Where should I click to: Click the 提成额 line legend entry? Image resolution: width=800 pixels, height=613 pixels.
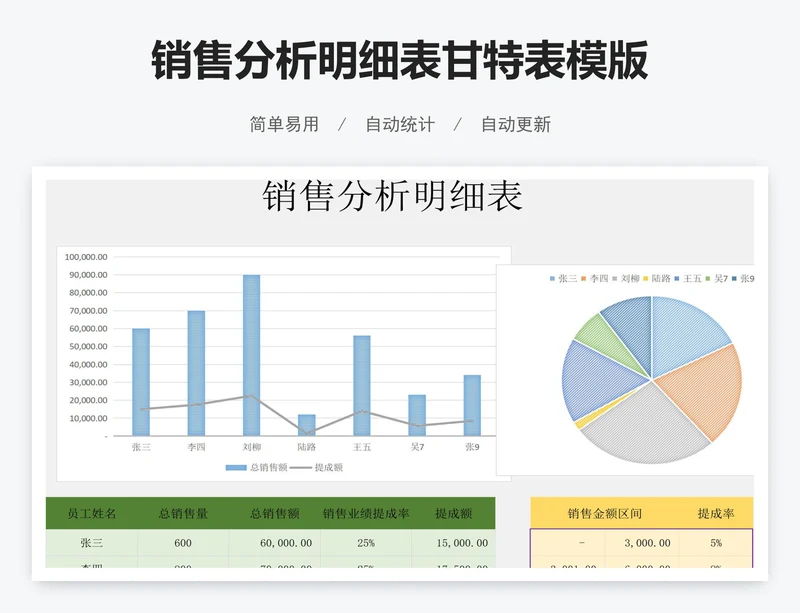pos(316,468)
